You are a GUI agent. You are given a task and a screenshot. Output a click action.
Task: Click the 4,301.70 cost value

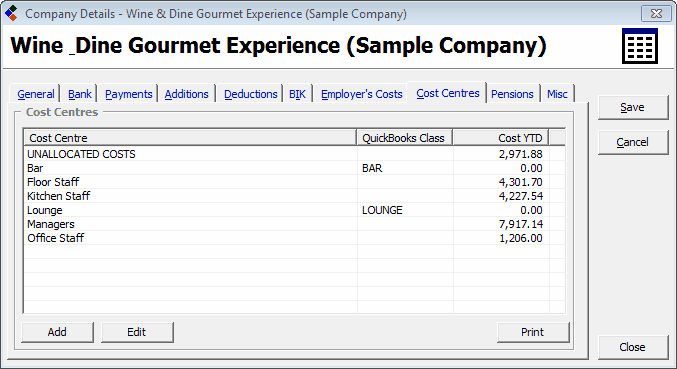[x=520, y=182]
